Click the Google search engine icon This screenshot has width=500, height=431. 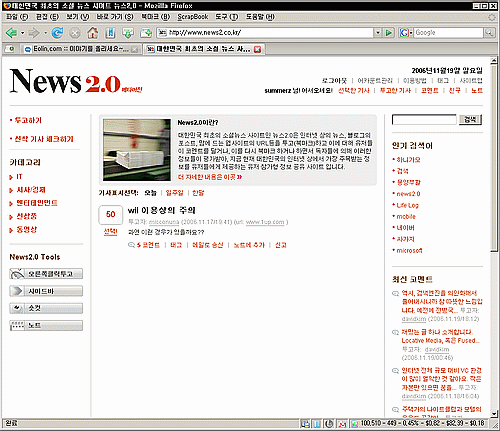[404, 33]
